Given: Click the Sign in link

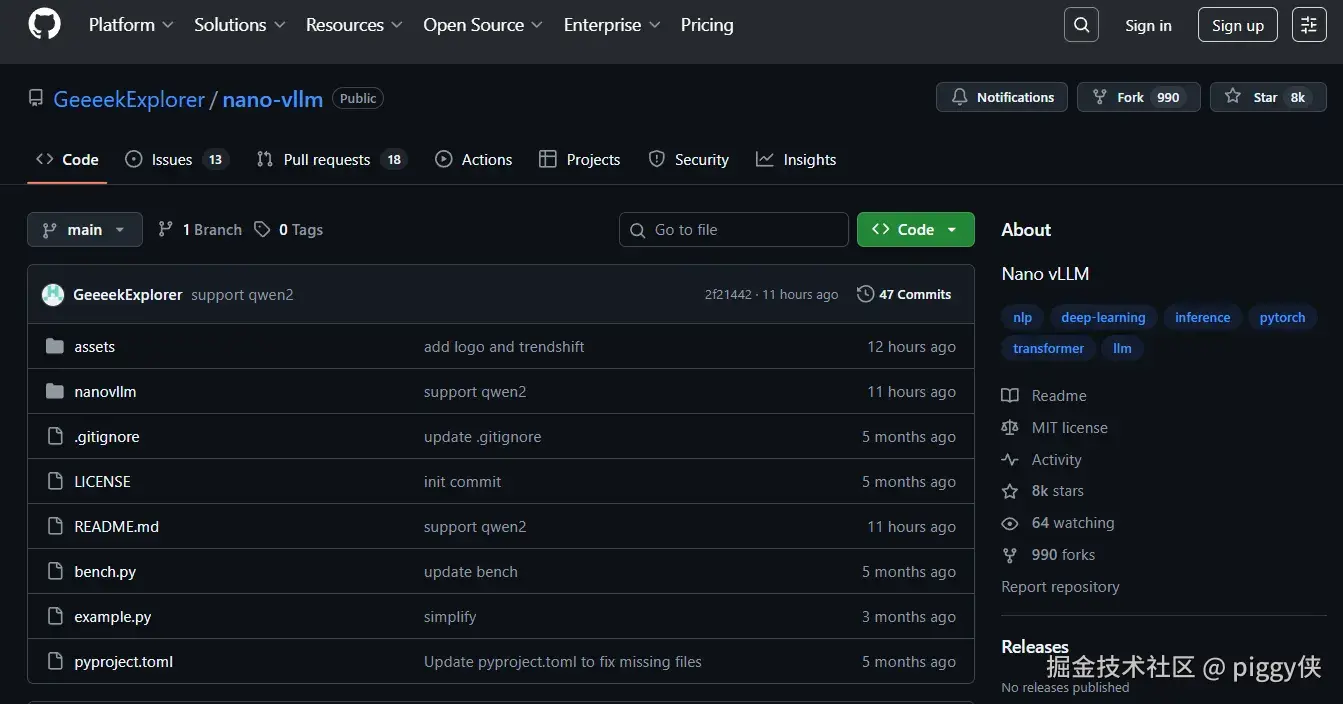Looking at the screenshot, I should click(1148, 26).
